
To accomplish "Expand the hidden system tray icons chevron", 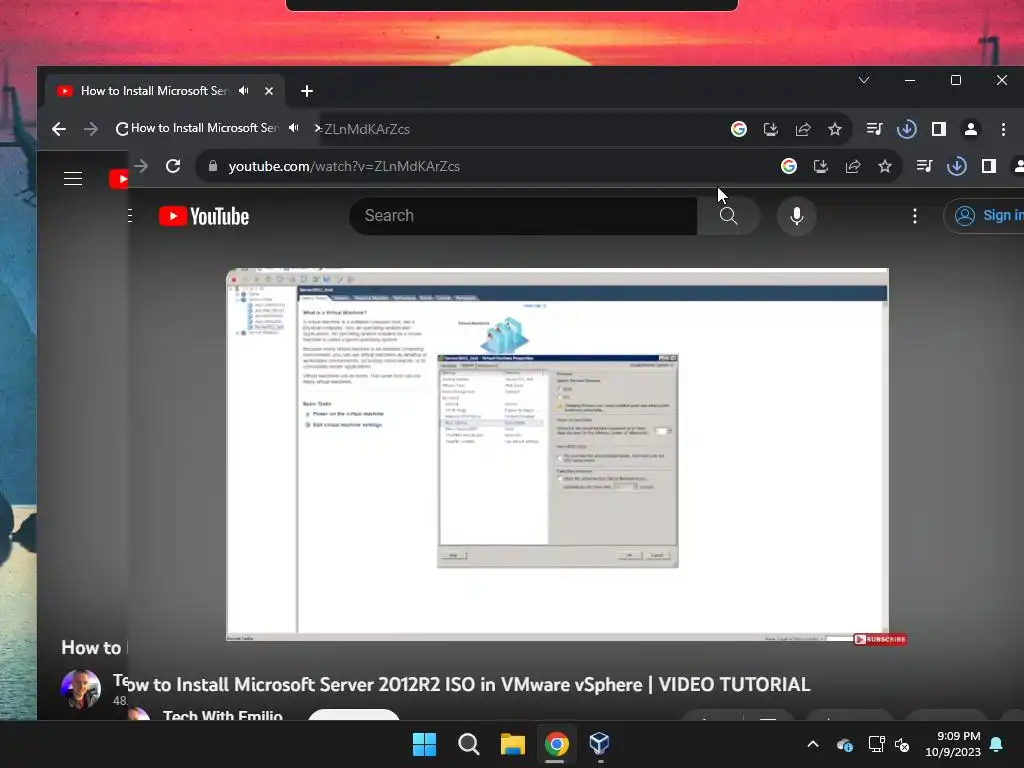I will [x=813, y=744].
